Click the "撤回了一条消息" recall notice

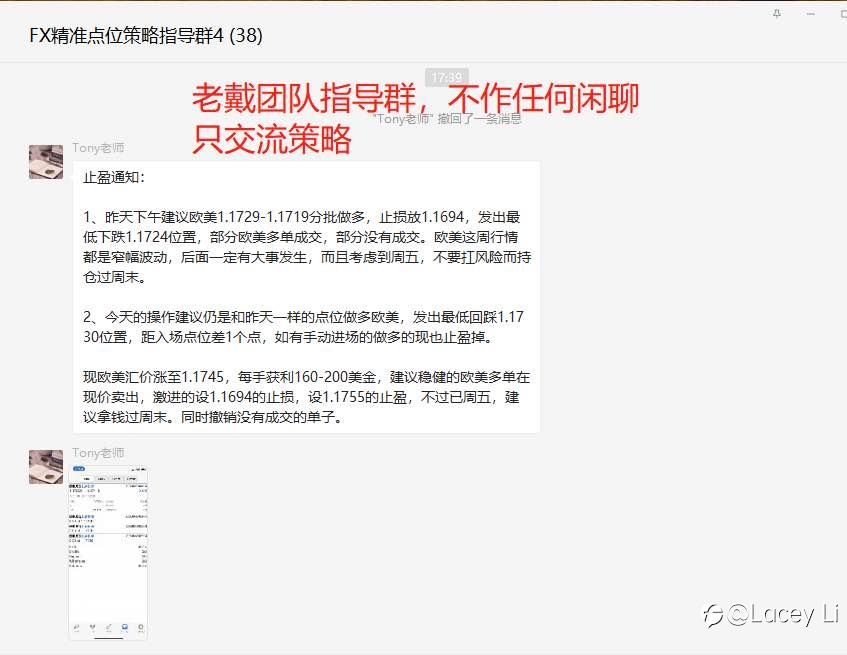[x=447, y=119]
